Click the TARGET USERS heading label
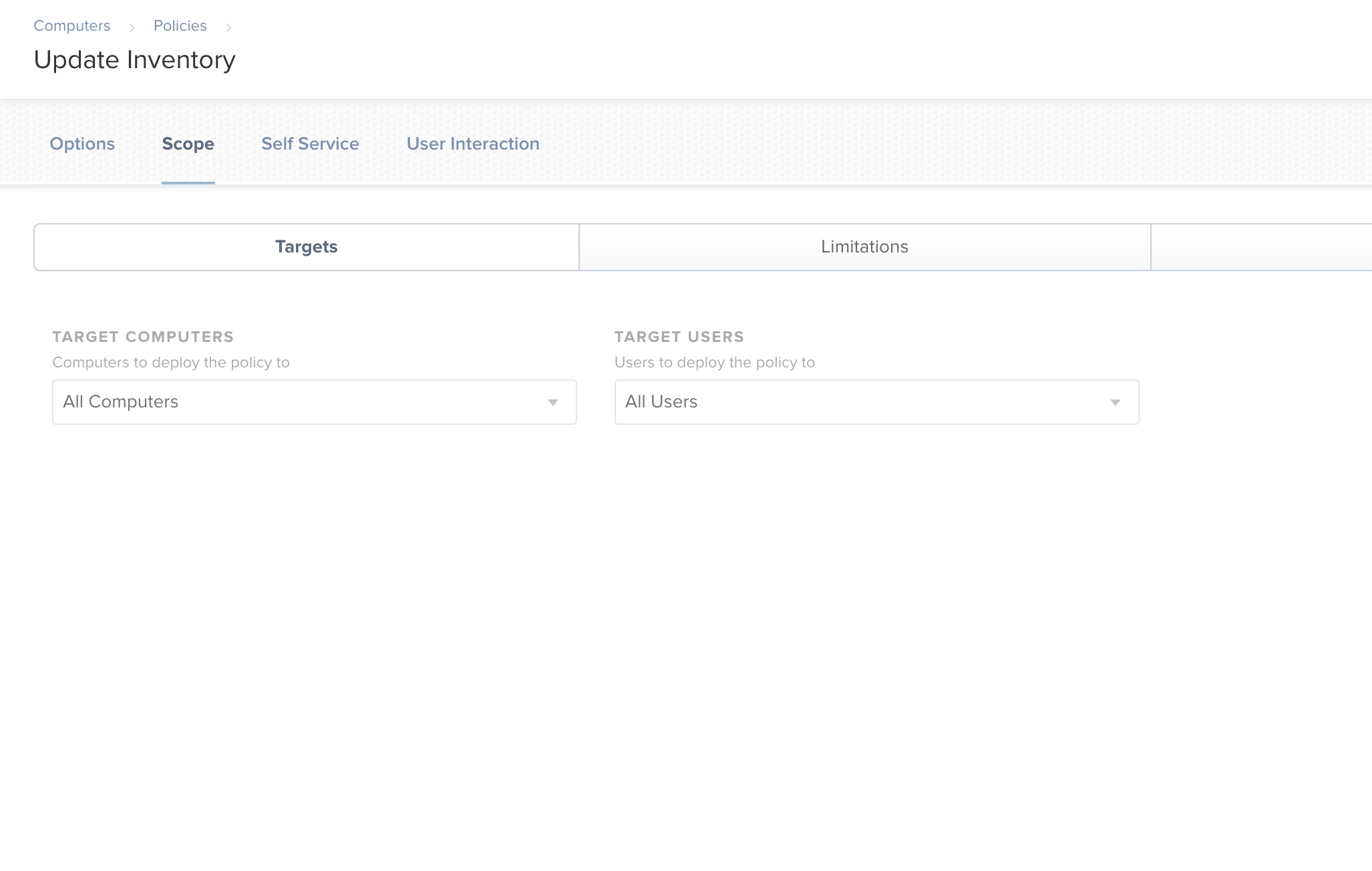 click(x=679, y=337)
